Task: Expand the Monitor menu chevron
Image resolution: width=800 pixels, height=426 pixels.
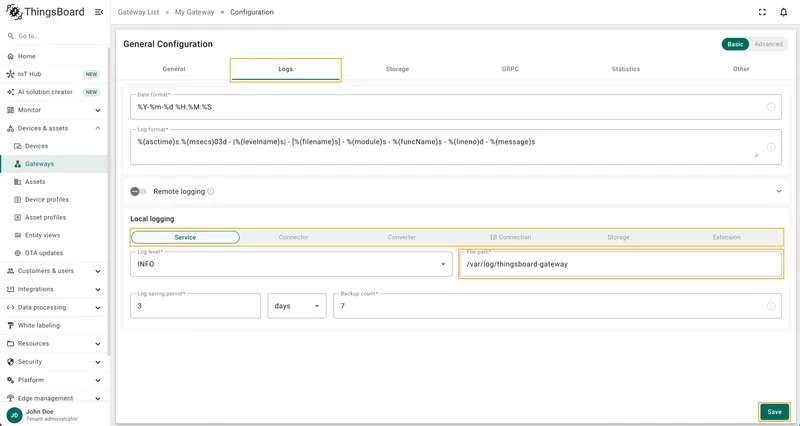Action: coord(98,110)
